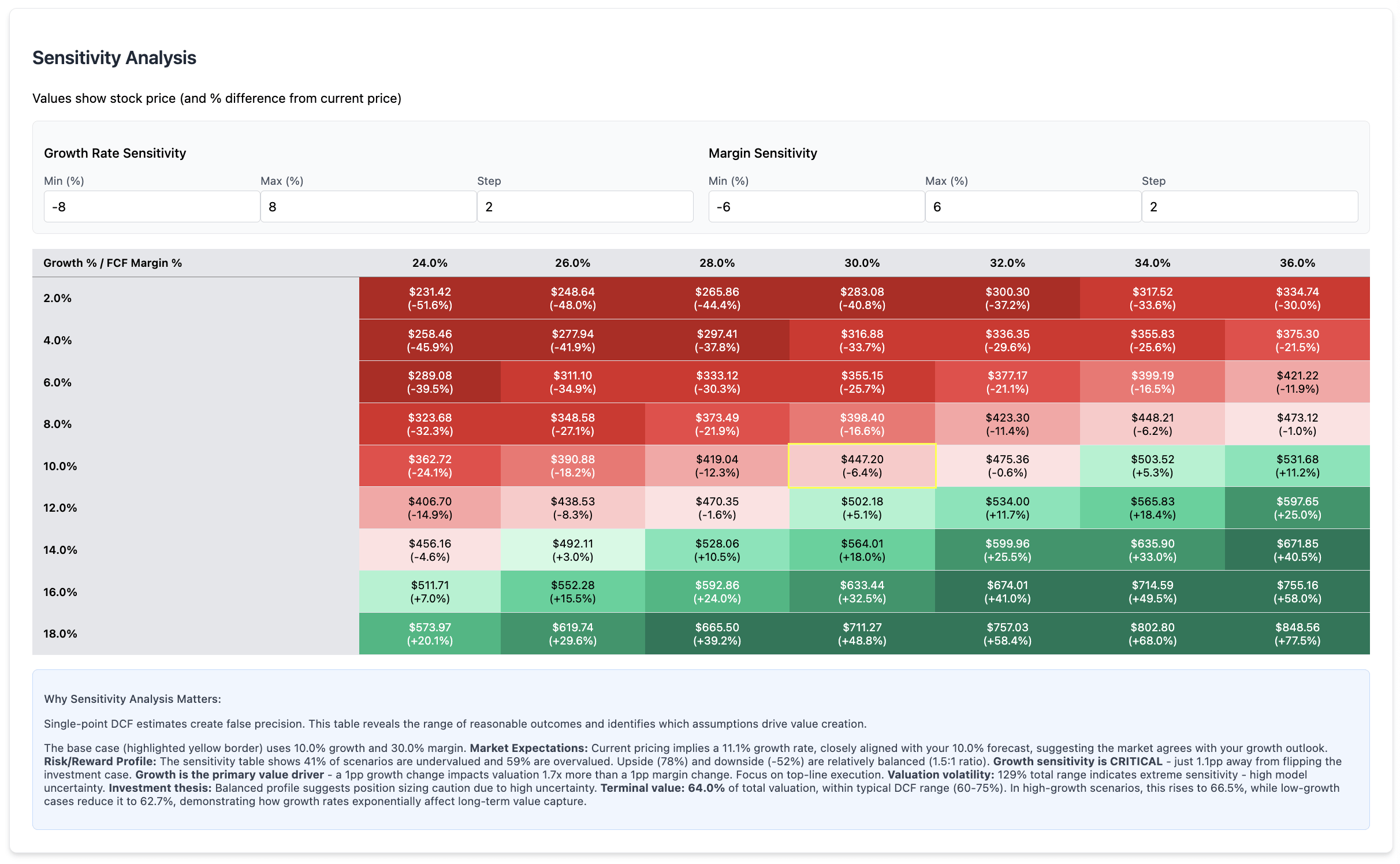1400x864 pixels.
Task: Select the Margin Sensitivity Step field
Action: (1249, 207)
